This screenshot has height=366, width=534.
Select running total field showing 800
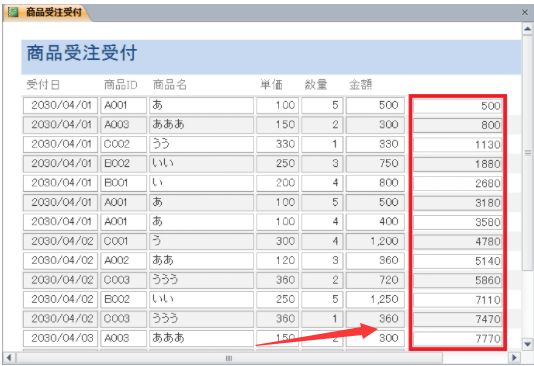[x=457, y=125]
